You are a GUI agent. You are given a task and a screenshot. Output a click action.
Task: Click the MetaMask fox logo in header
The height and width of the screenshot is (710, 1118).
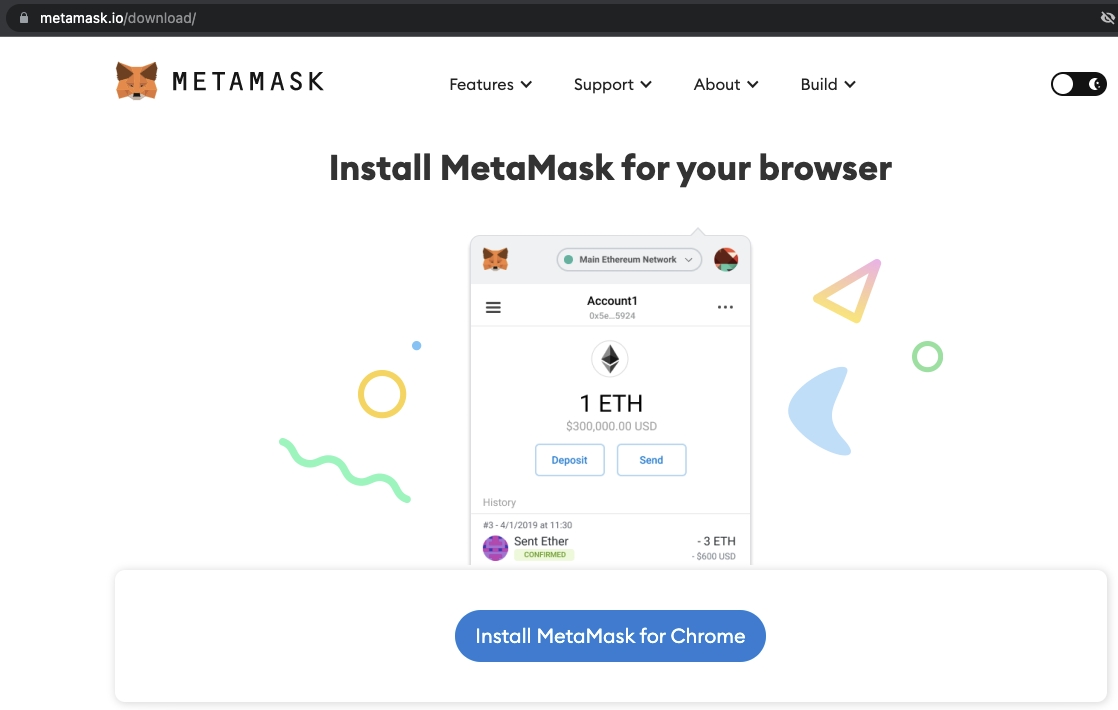click(x=136, y=81)
